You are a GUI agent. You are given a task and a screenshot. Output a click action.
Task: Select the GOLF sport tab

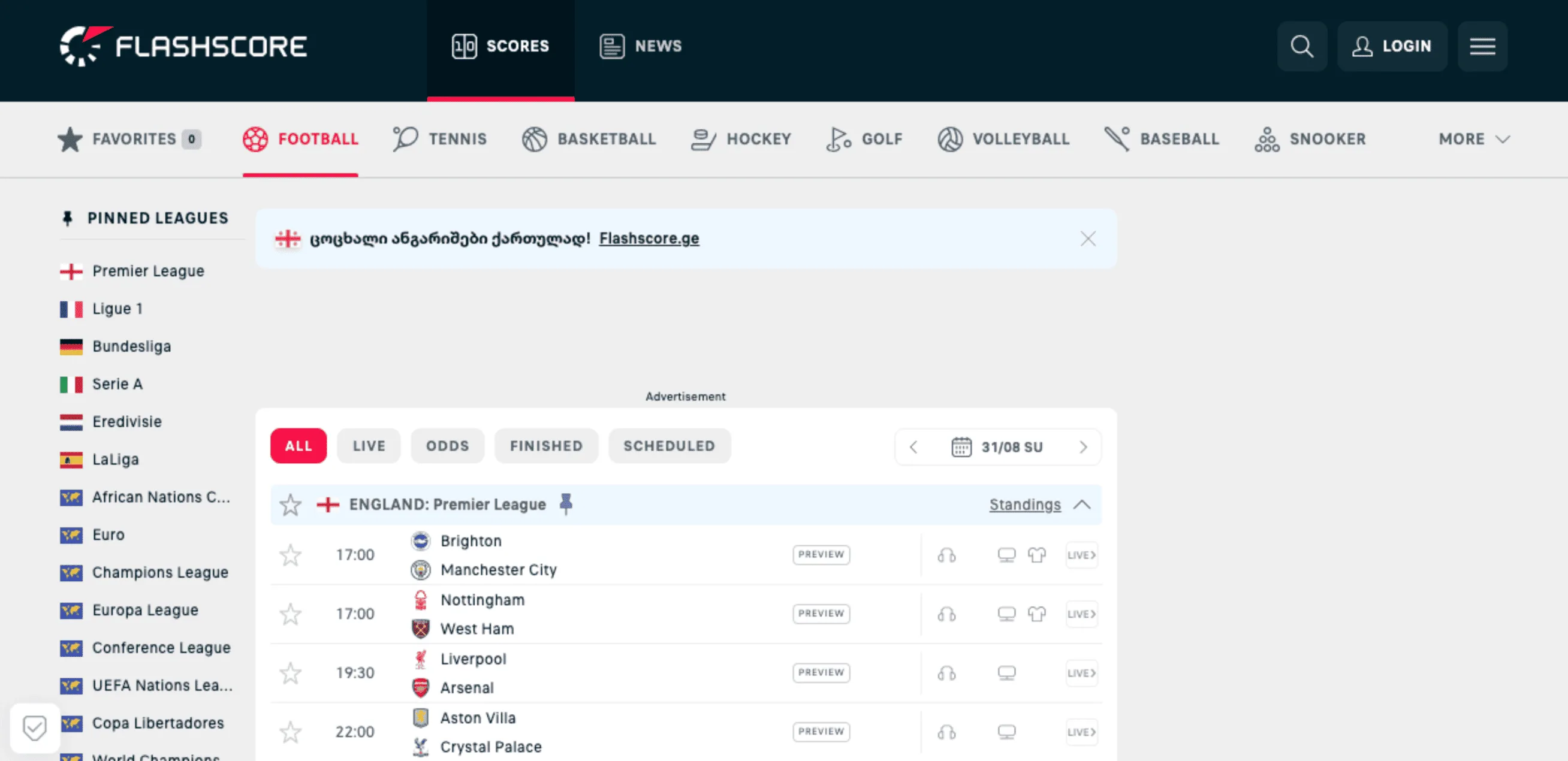click(x=864, y=139)
